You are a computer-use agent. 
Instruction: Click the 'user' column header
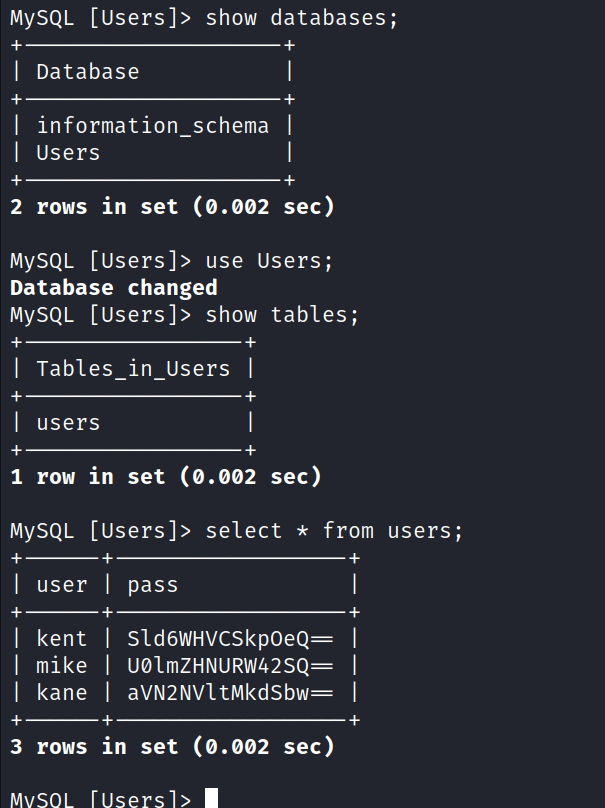tap(62, 585)
